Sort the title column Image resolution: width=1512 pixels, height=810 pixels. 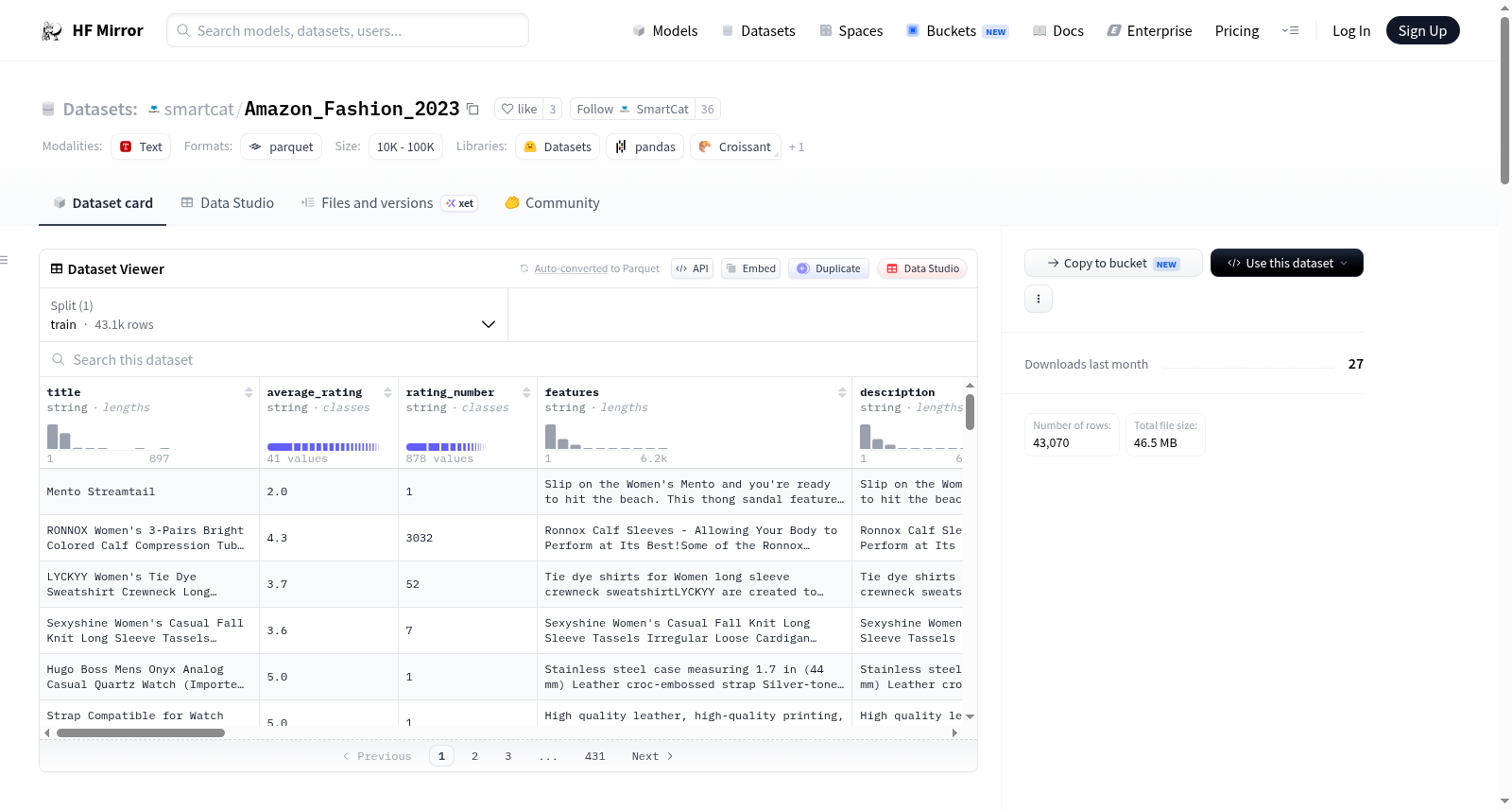coord(249,392)
